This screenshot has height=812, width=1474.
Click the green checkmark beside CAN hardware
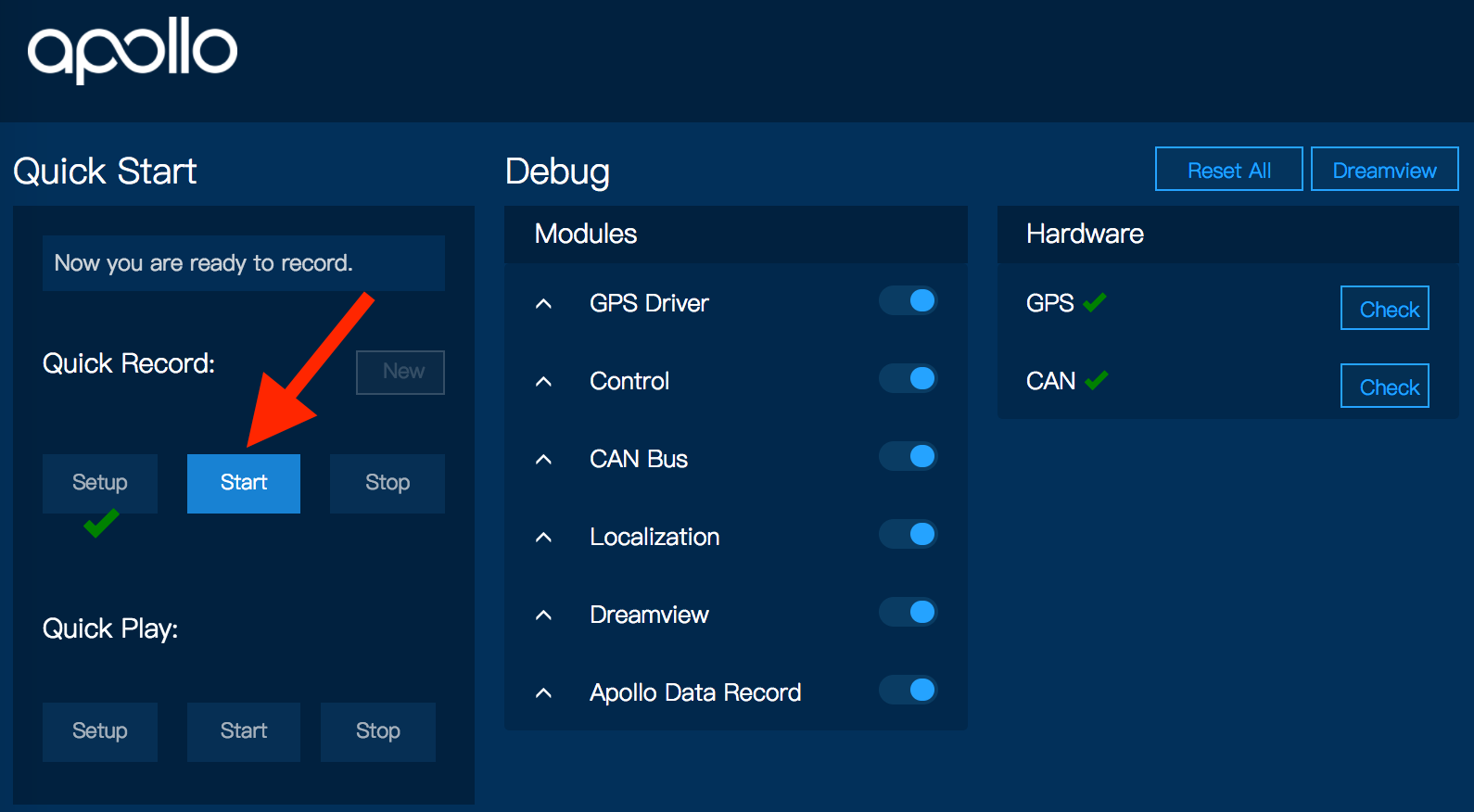click(x=1096, y=380)
